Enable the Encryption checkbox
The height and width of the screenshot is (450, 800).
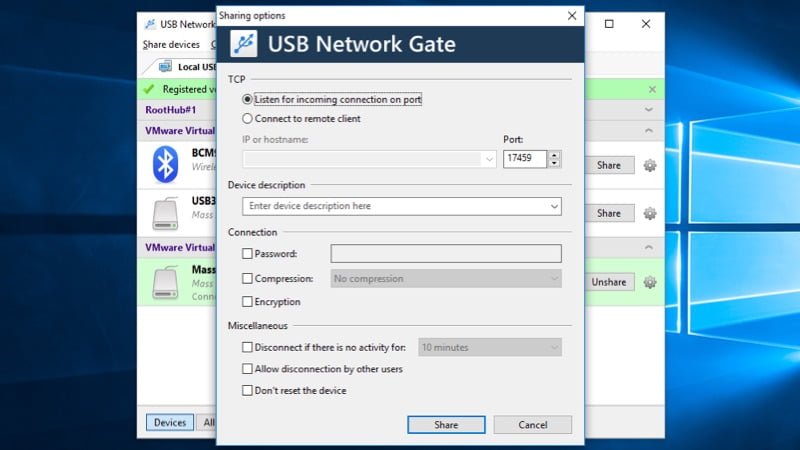click(x=247, y=302)
